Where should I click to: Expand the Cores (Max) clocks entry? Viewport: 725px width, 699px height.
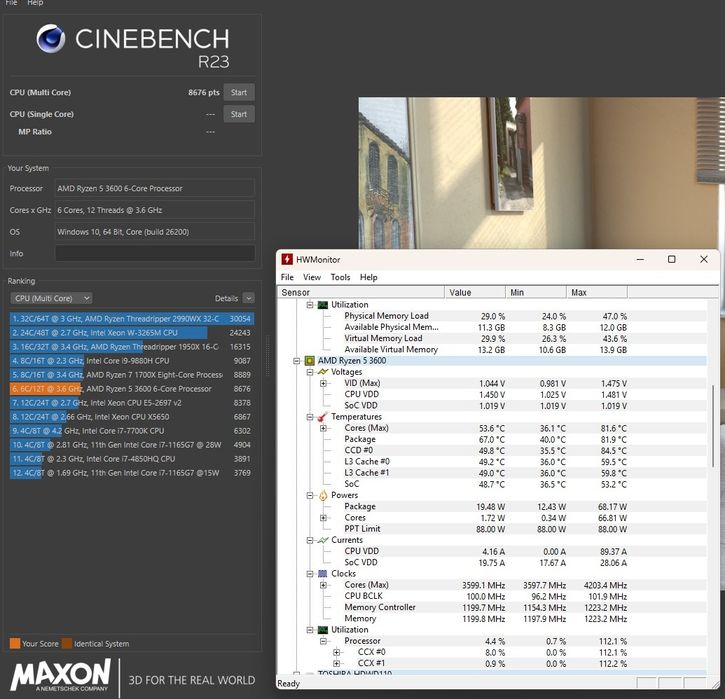323,585
